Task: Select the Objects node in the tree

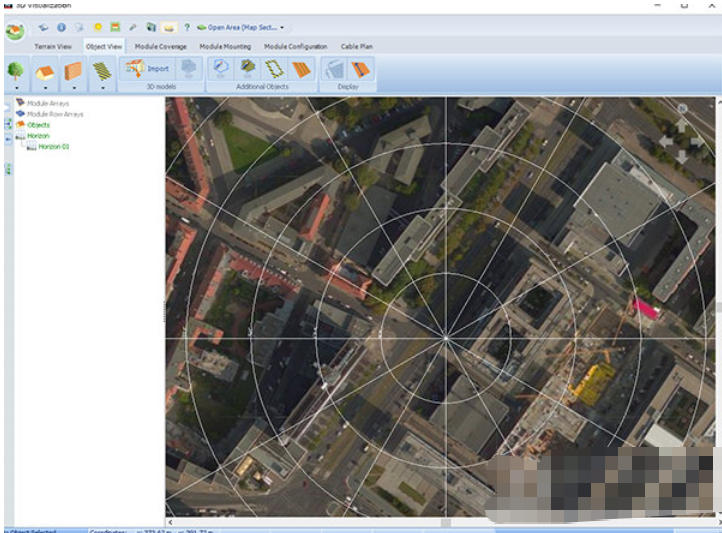Action: pos(38,125)
